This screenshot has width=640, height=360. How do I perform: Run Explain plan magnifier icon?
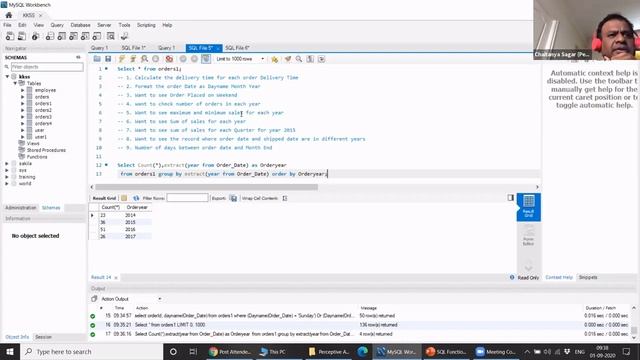click(144, 59)
